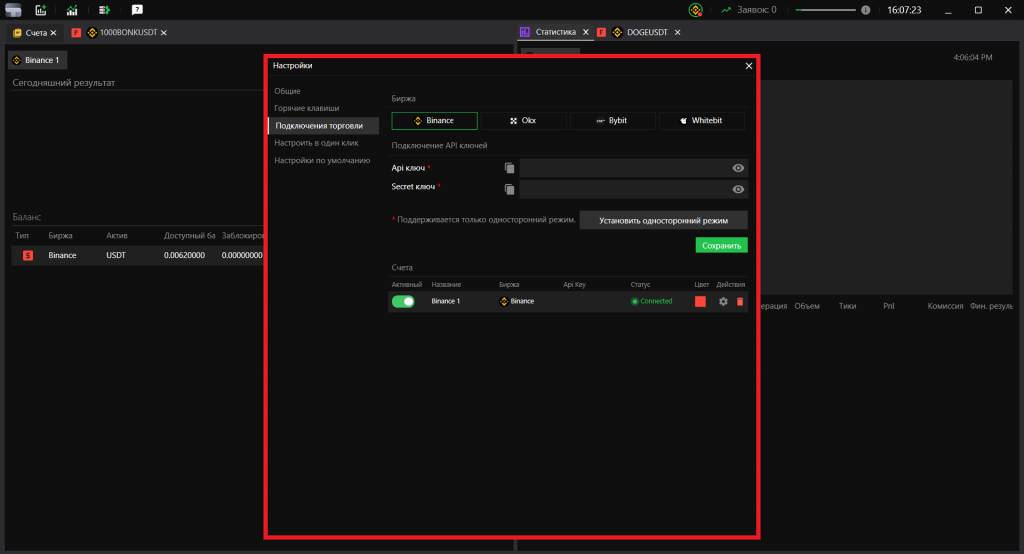The image size is (1024, 554).
Task: Reveal Secret ключ with eye icon
Action: (x=738, y=189)
